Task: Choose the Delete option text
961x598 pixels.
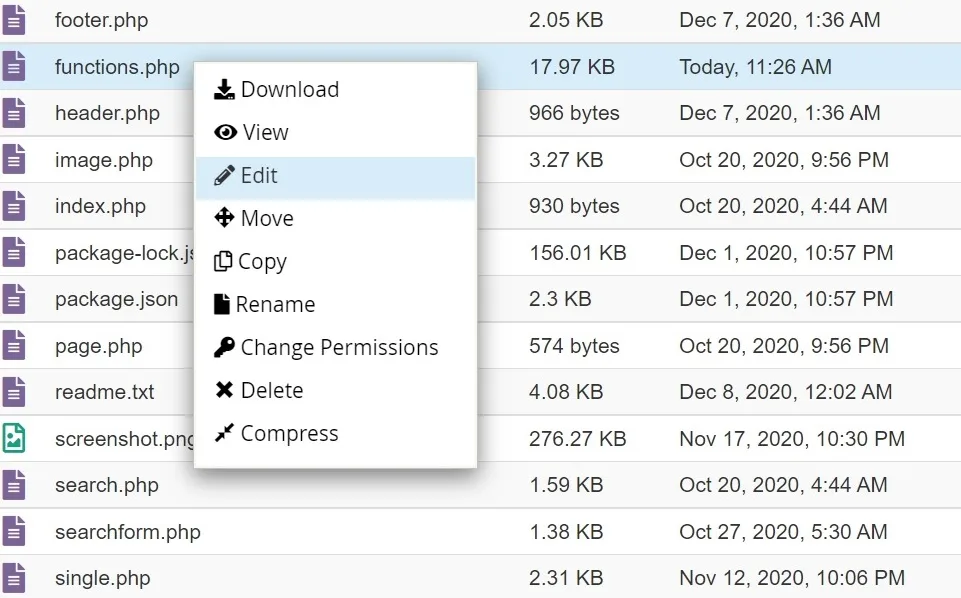Action: [272, 390]
